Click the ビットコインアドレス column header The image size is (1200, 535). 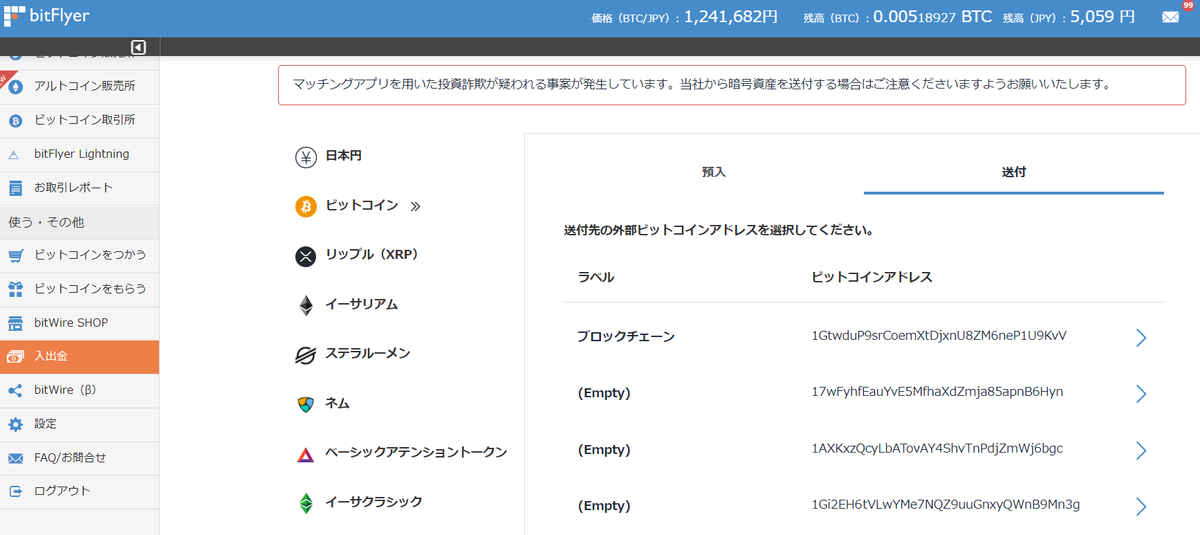872,277
